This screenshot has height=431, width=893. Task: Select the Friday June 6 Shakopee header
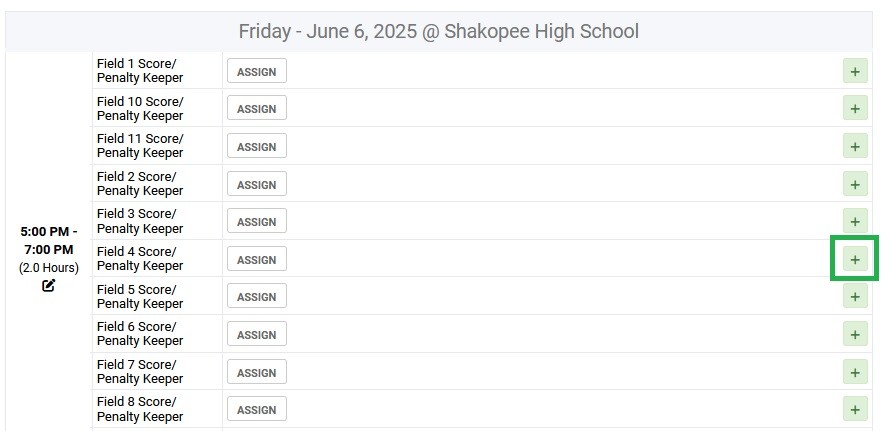click(x=438, y=31)
